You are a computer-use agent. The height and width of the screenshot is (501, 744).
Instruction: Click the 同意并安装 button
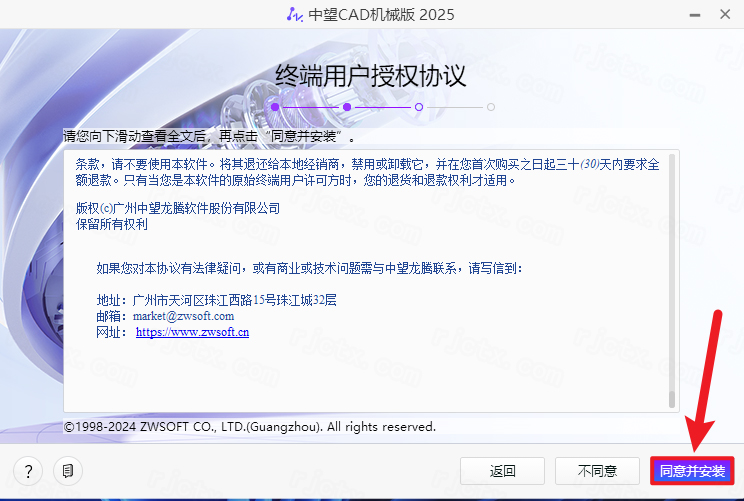[692, 470]
